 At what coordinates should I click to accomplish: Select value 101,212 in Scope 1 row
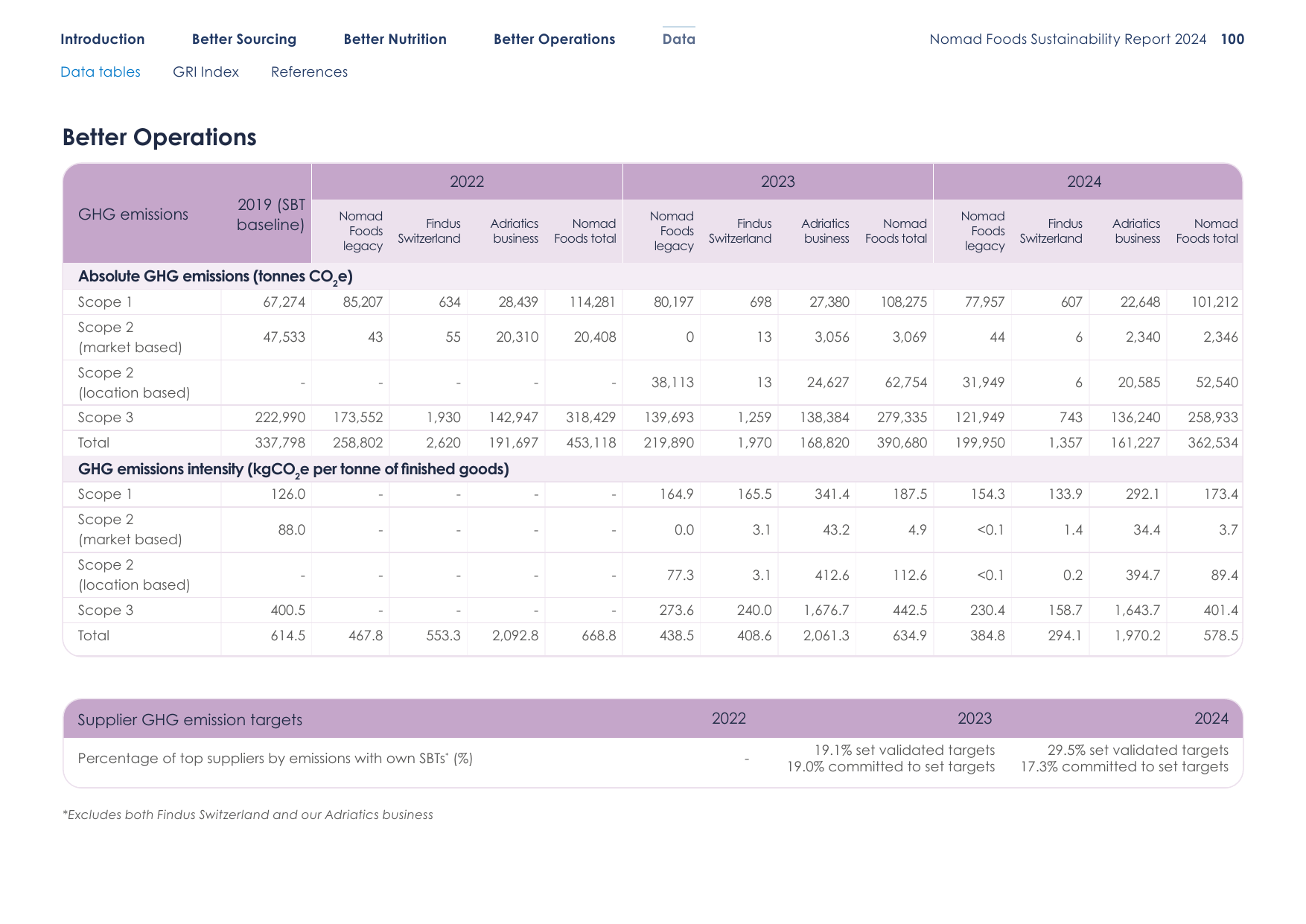1215,302
